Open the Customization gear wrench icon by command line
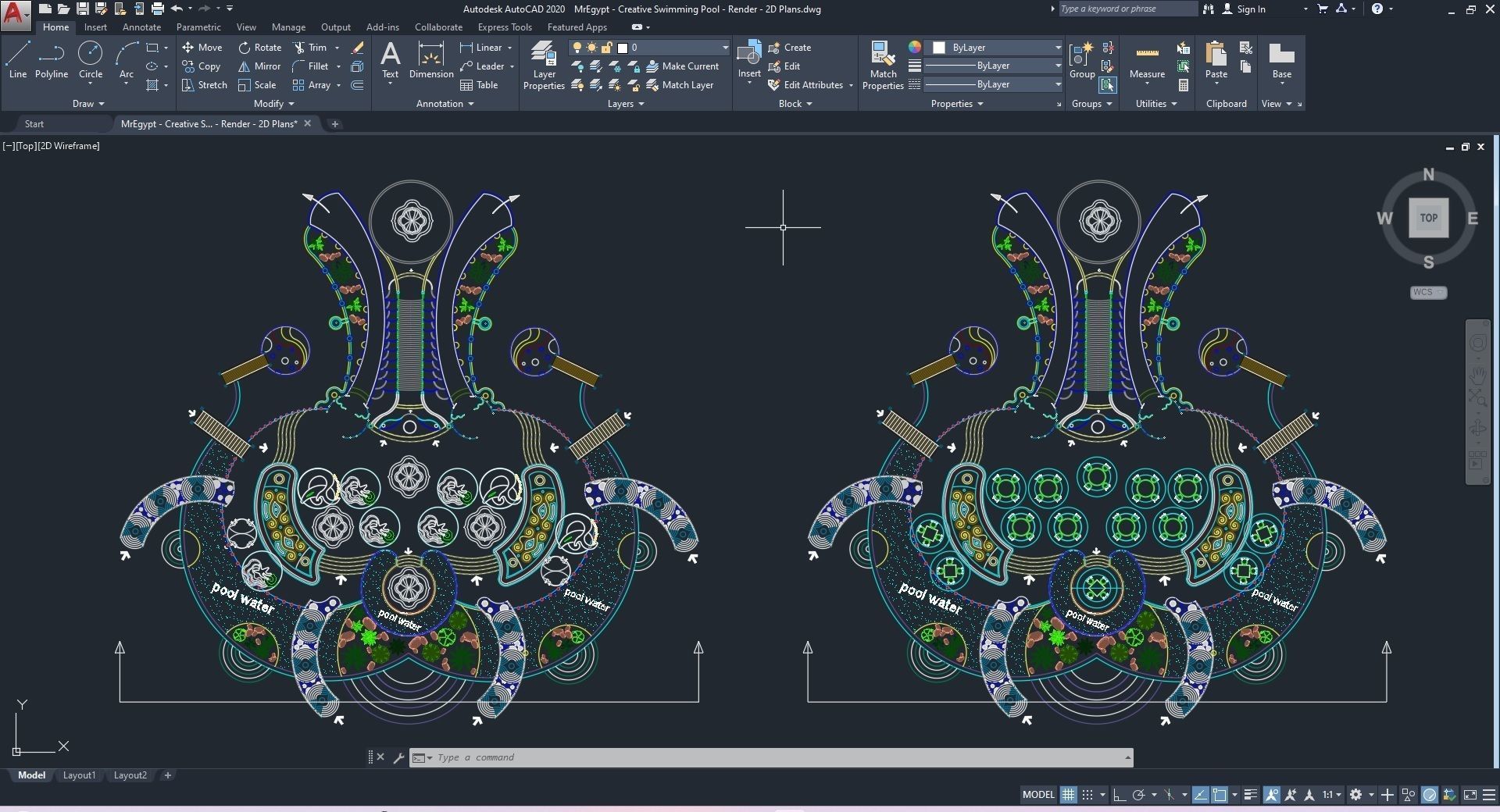The image size is (1500, 812). (398, 757)
